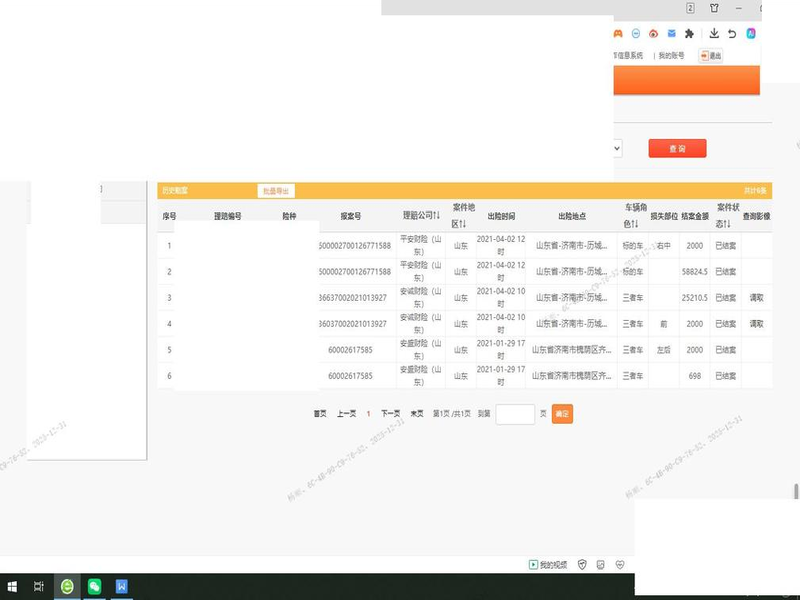Open the 我的账号 menu item
This screenshot has width=800, height=600.
(x=671, y=56)
